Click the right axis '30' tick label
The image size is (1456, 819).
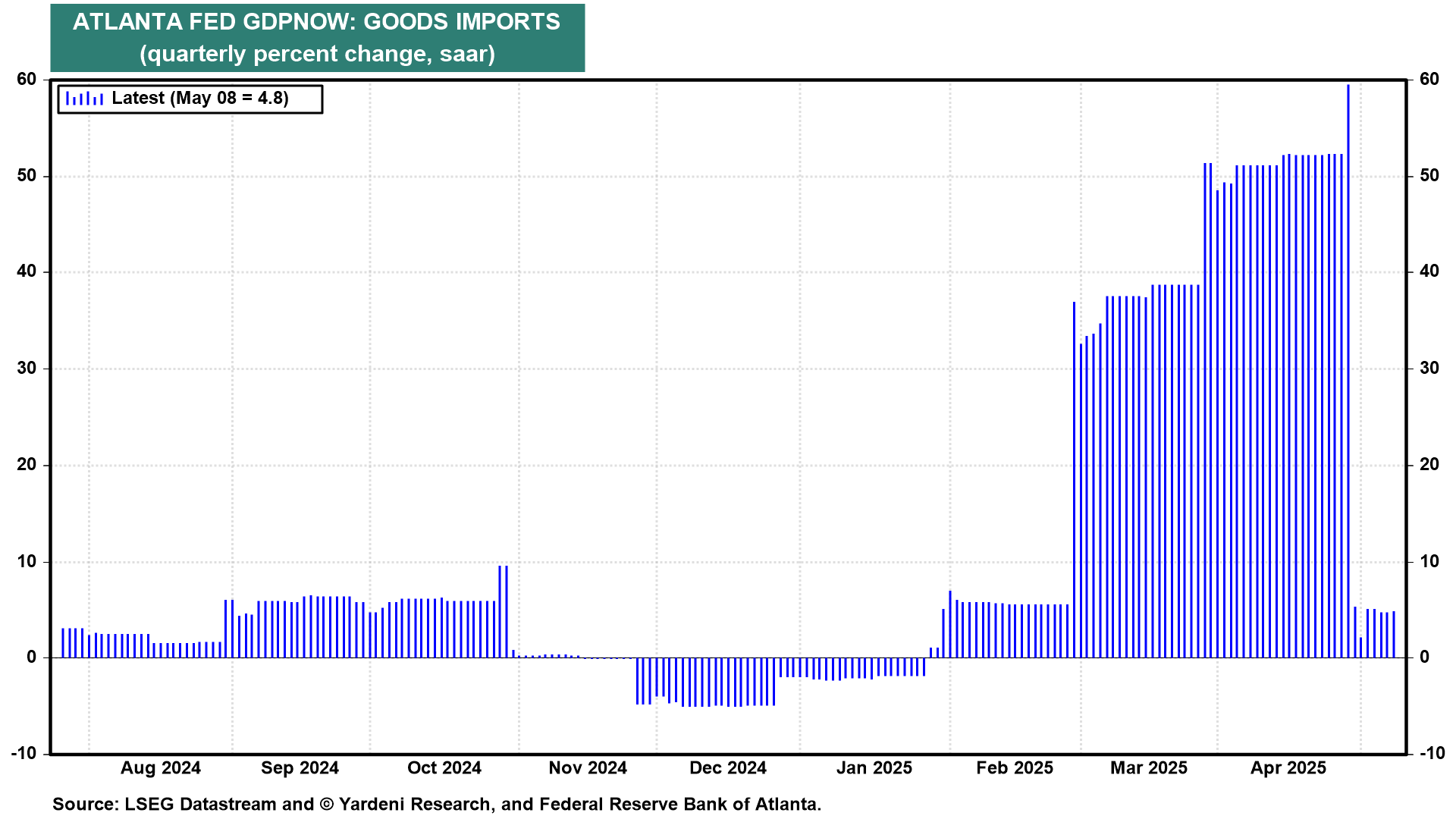[1429, 369]
